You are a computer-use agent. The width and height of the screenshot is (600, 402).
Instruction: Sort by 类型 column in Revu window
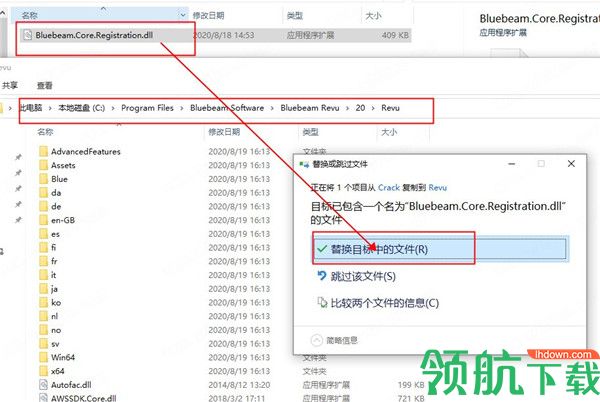click(310, 132)
